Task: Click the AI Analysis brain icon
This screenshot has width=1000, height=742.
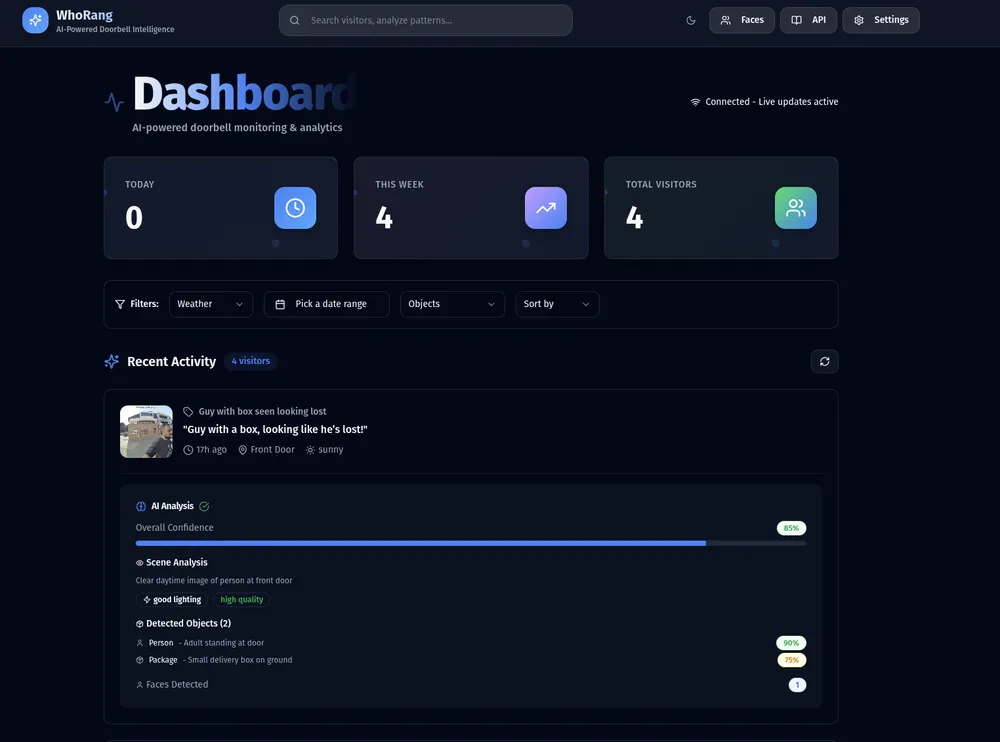Action: pos(141,507)
